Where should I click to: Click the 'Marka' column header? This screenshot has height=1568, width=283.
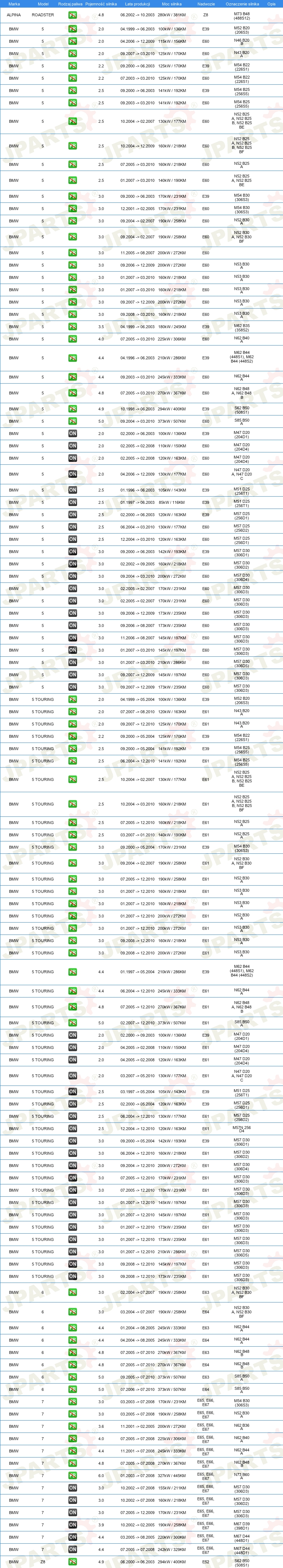[x=14, y=4]
